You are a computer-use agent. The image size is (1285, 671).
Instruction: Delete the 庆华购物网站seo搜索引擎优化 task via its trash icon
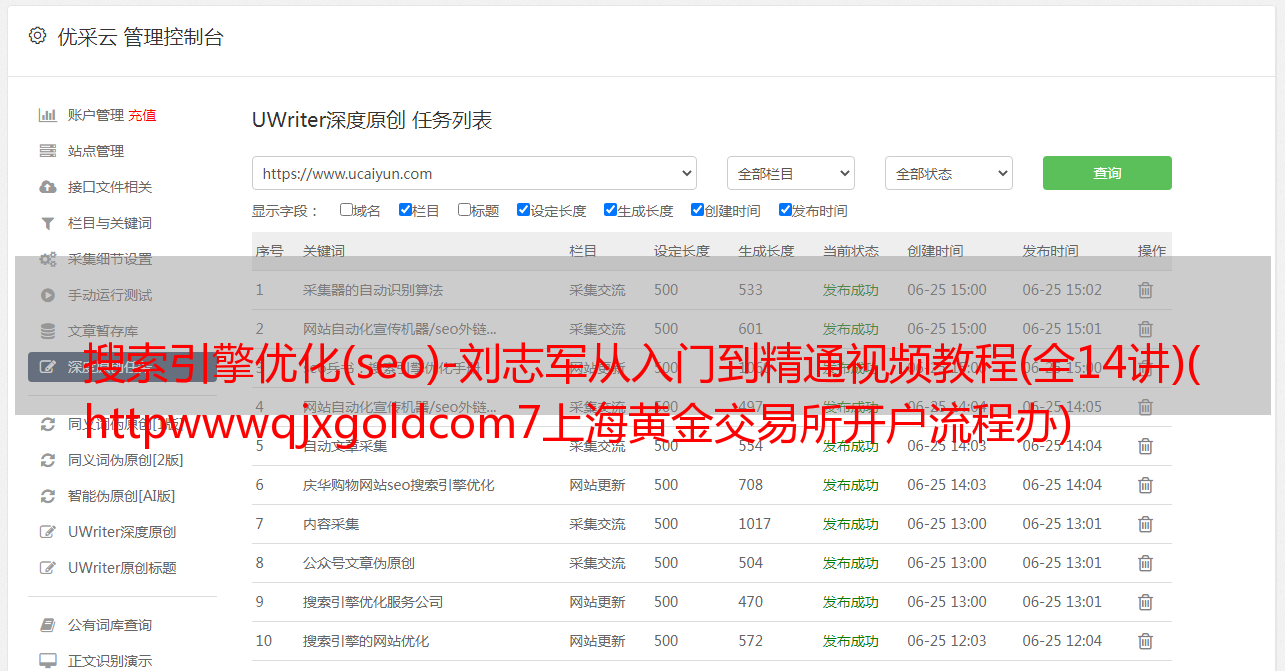(x=1145, y=485)
